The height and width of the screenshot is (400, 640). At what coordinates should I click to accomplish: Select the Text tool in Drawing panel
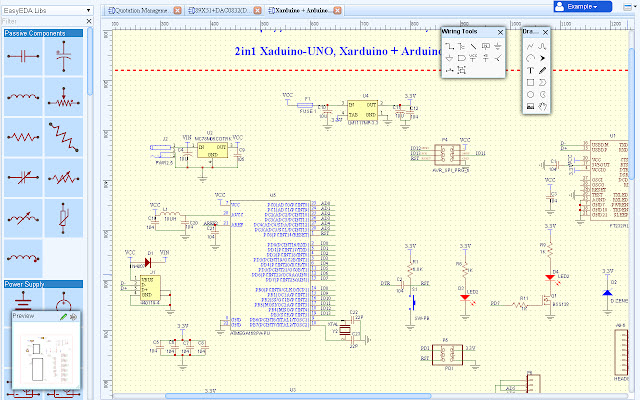[x=529, y=70]
